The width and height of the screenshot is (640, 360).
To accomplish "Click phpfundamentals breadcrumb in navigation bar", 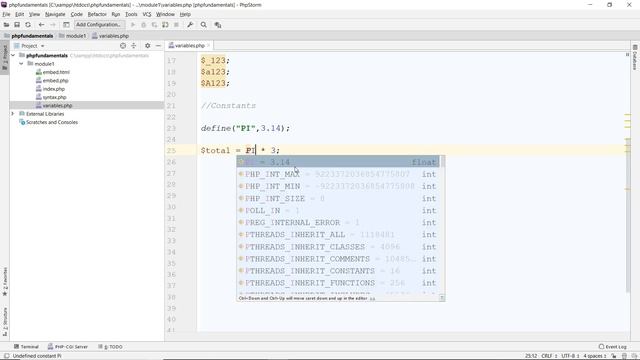I will [x=29, y=36].
